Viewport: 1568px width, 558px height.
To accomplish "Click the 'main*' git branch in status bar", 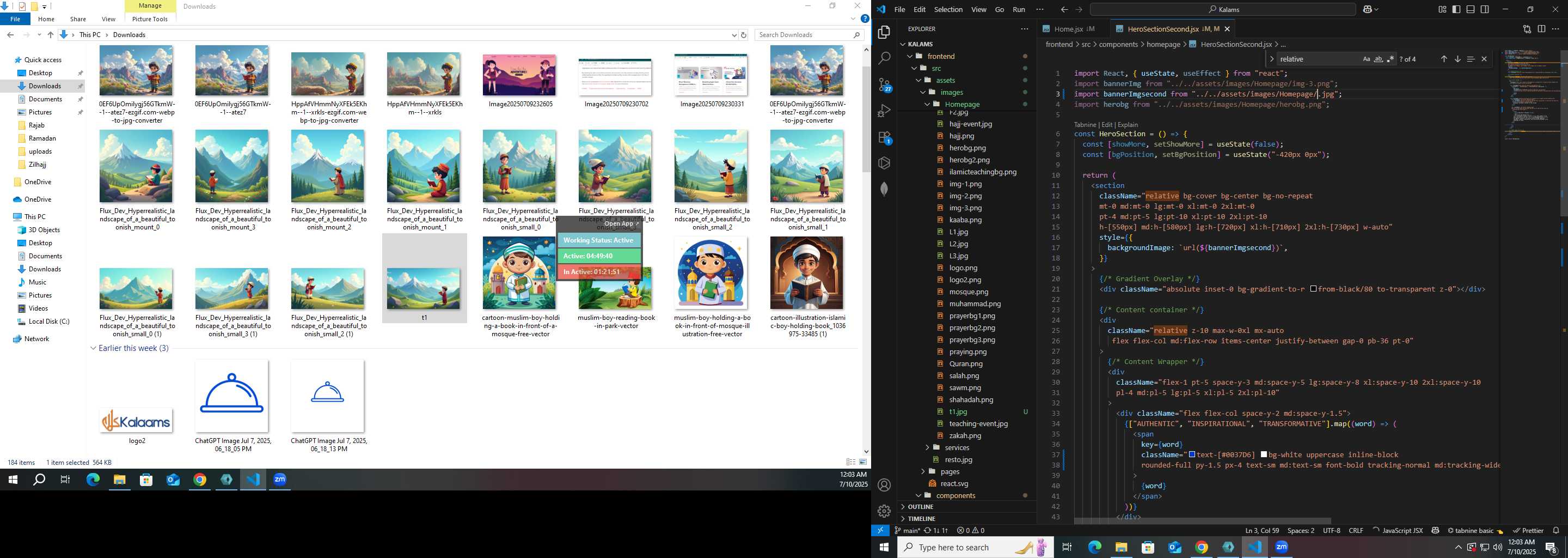I will point(907,531).
